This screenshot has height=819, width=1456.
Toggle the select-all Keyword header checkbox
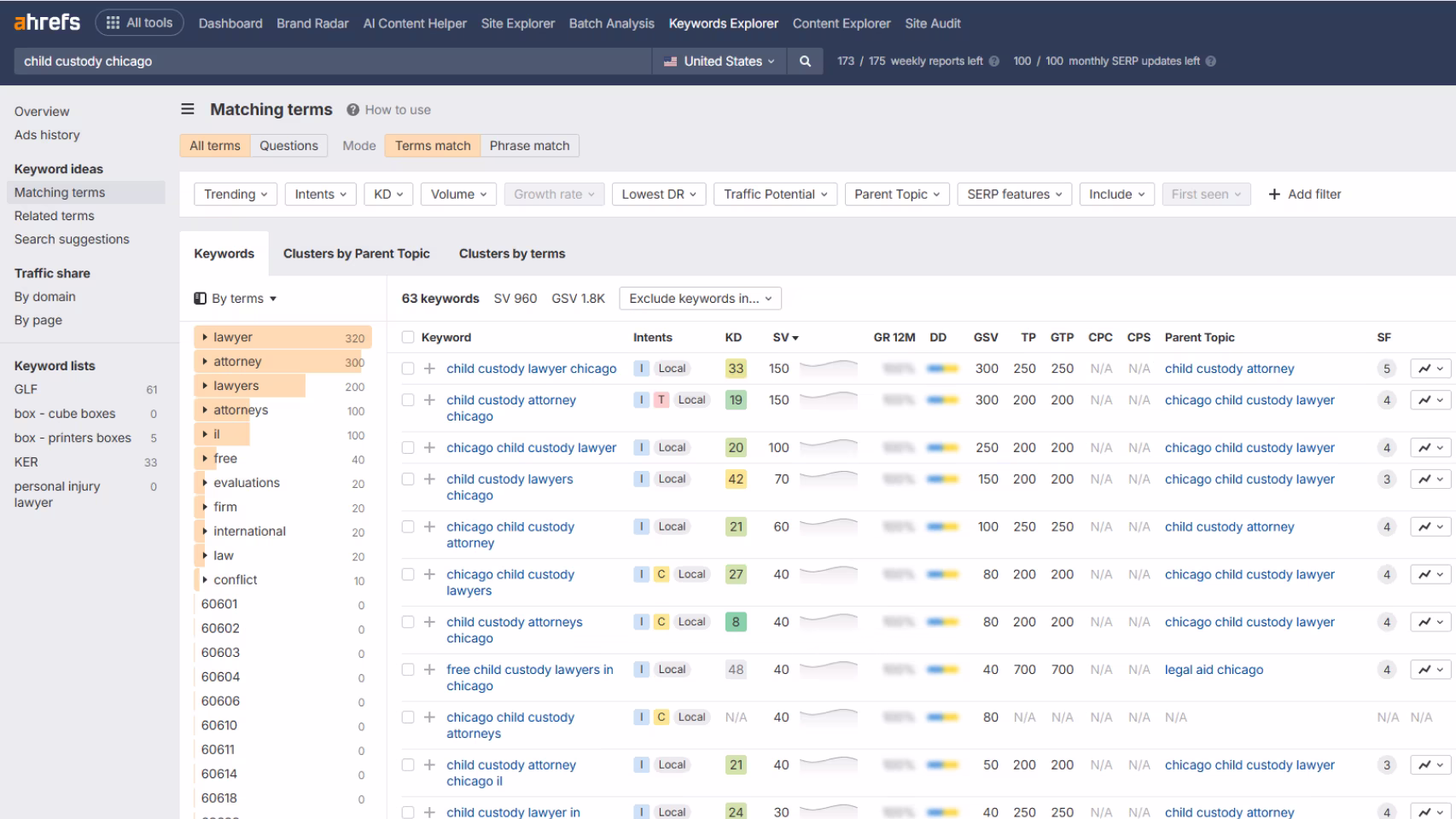point(408,338)
